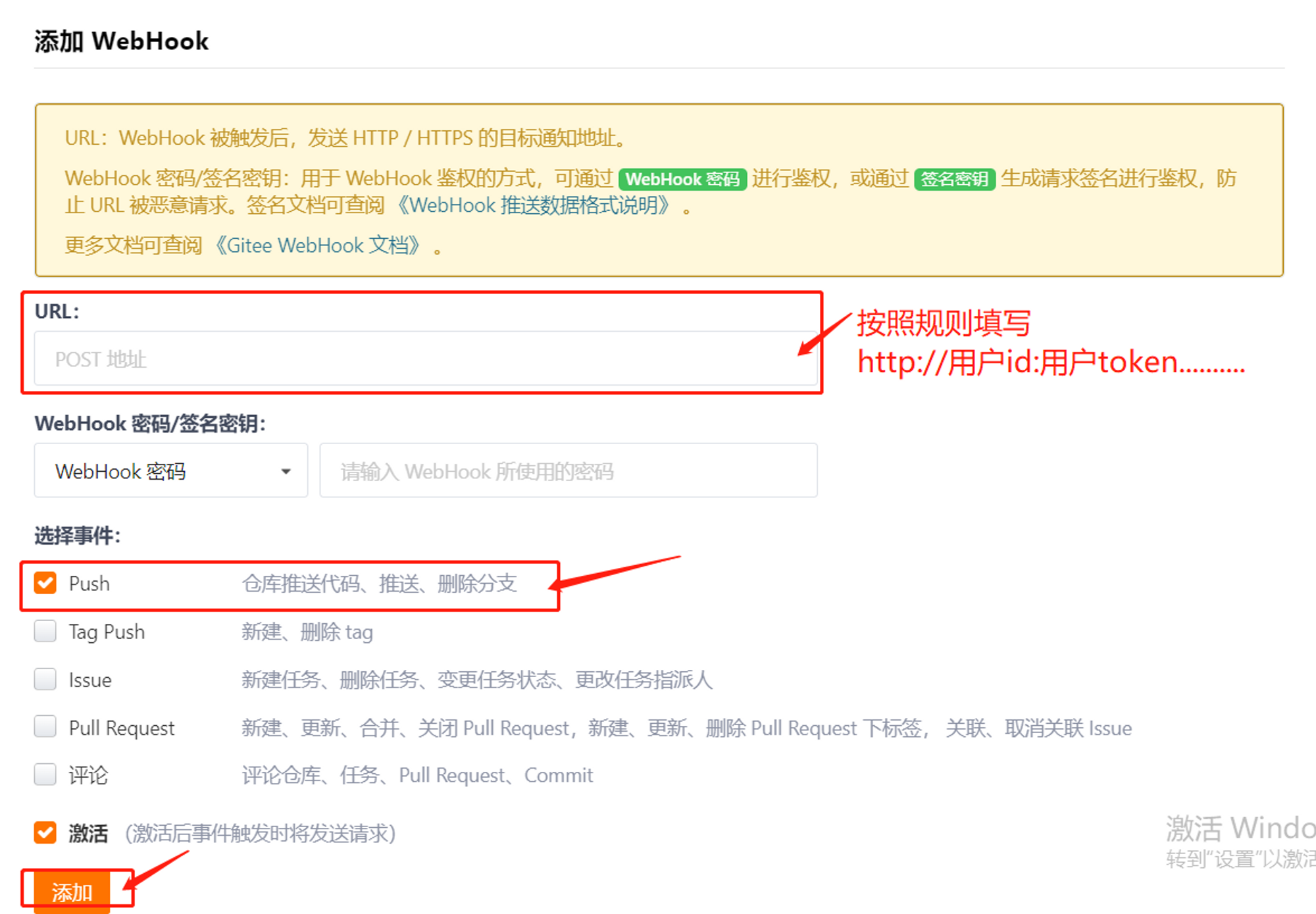Click the orange 添加 button

(x=72, y=892)
